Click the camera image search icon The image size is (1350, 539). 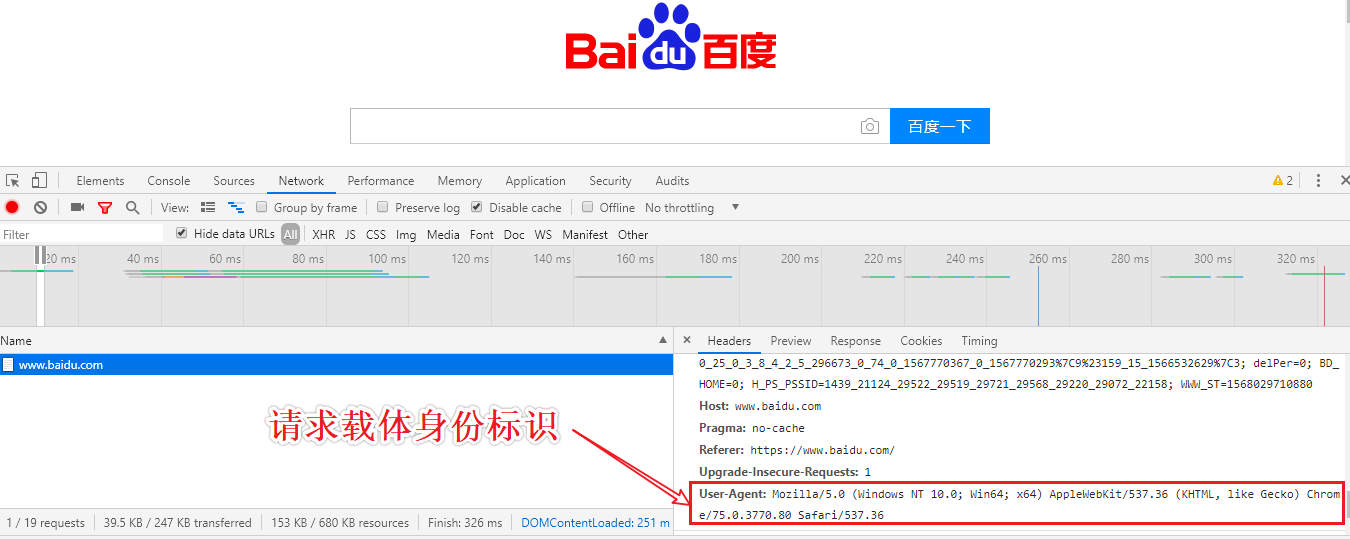point(870,127)
